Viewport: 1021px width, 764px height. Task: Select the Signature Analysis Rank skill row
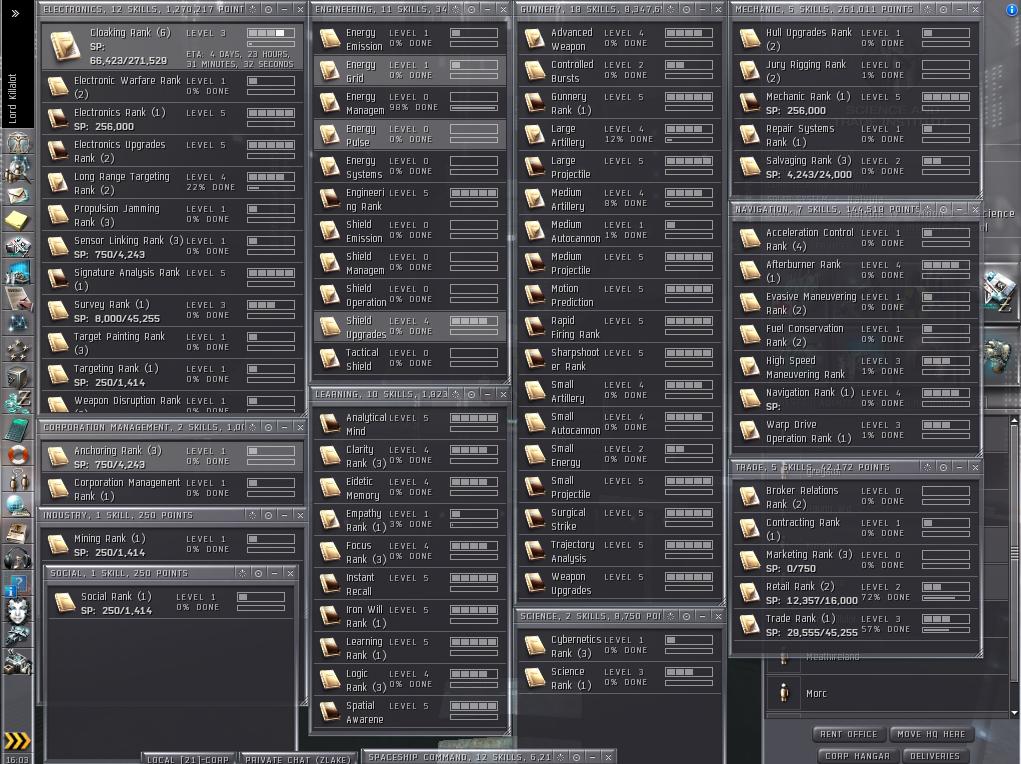coord(173,279)
